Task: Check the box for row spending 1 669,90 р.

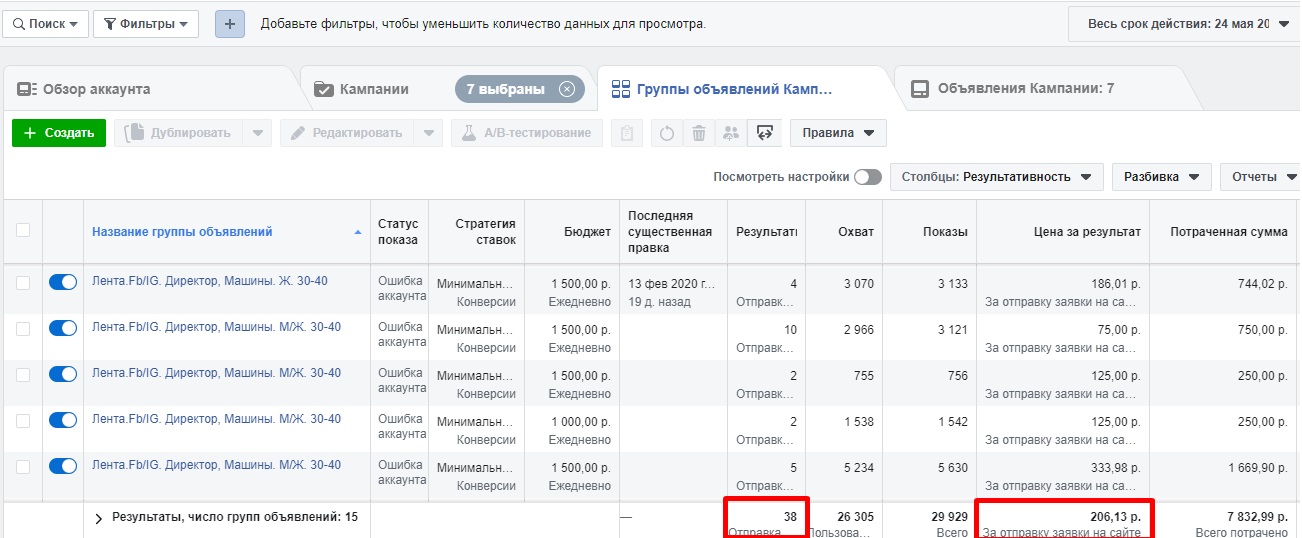Action: [x=23, y=466]
